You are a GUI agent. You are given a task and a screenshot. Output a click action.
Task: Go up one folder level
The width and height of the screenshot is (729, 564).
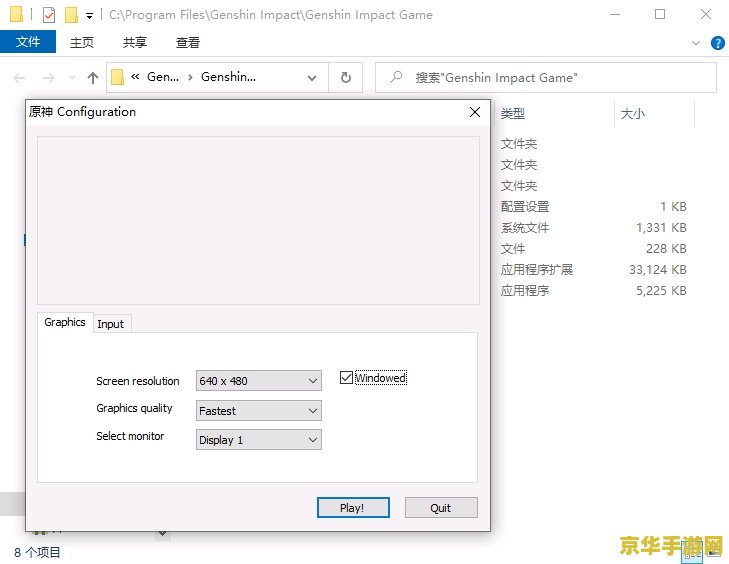coord(93,78)
